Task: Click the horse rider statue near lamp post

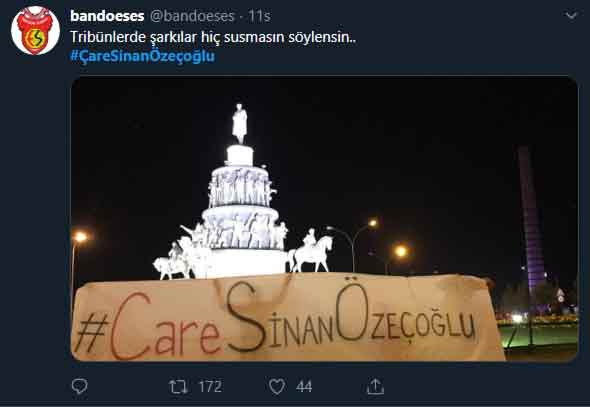Action: tap(311, 251)
